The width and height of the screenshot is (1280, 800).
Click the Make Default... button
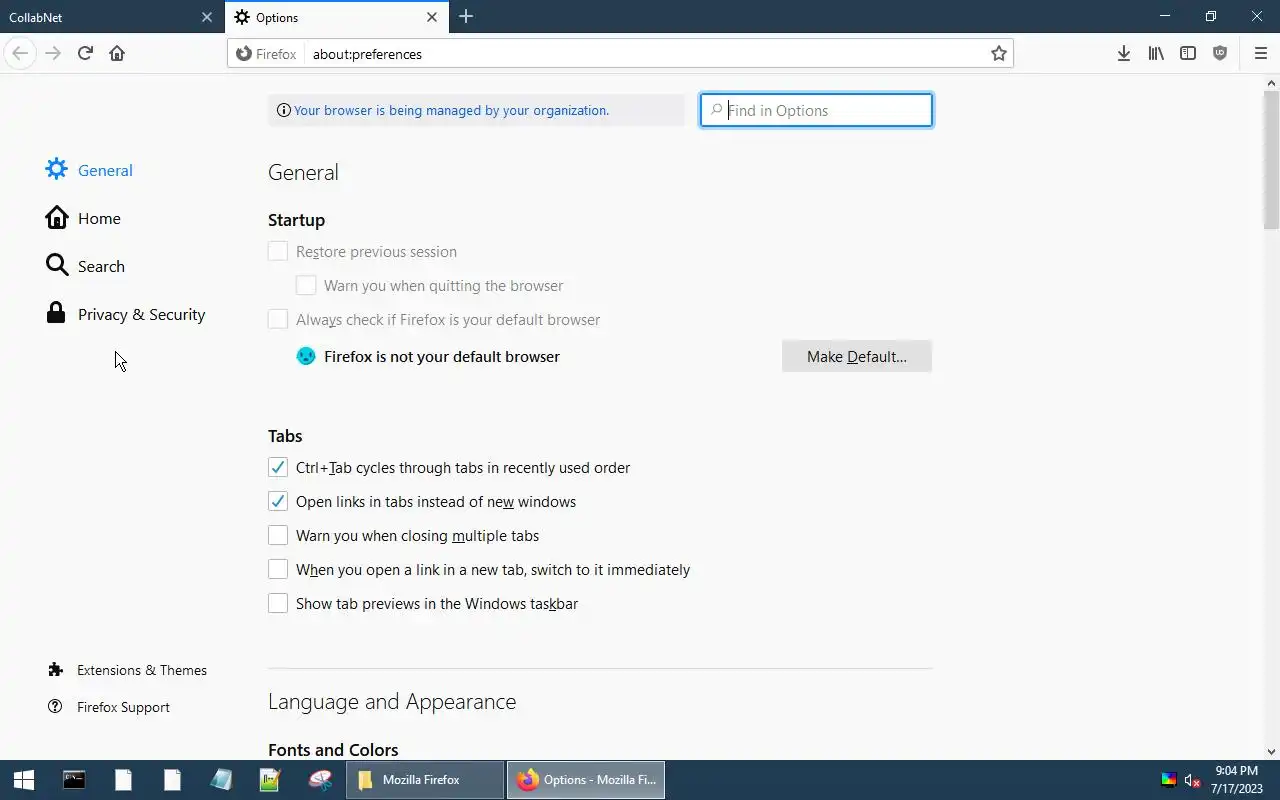click(x=857, y=356)
